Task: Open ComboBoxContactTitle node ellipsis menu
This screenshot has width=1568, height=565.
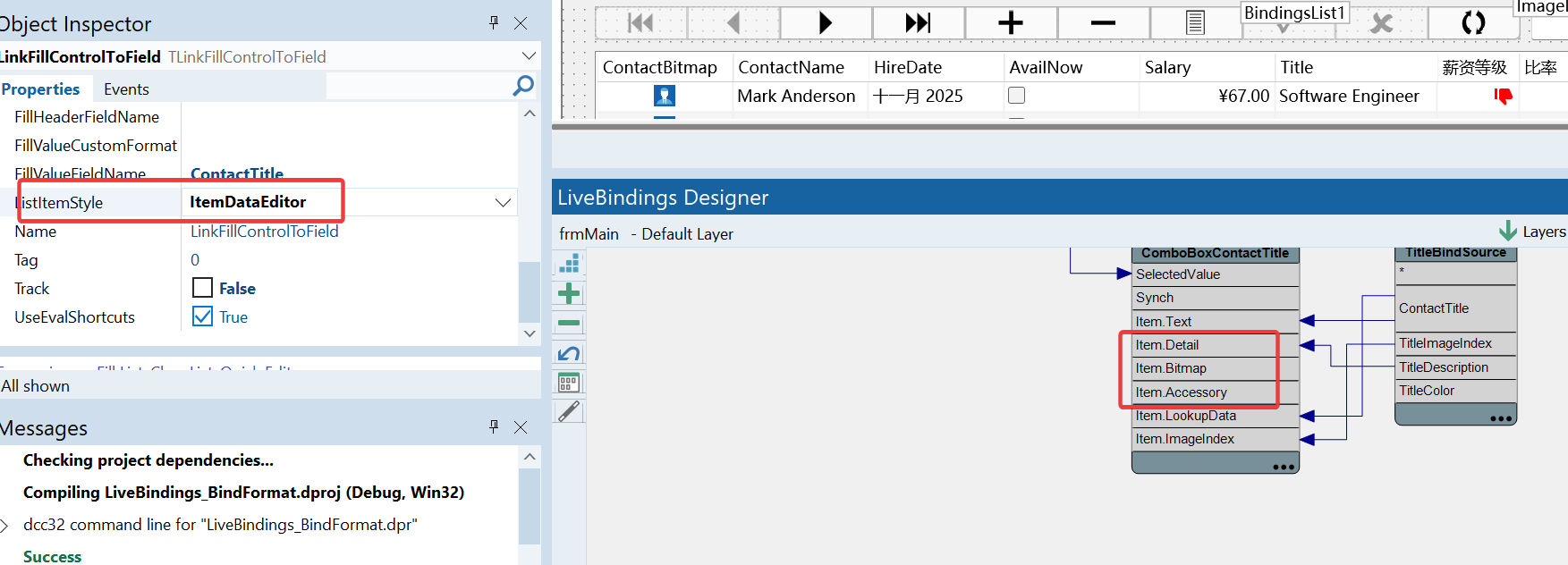Action: [x=1284, y=467]
